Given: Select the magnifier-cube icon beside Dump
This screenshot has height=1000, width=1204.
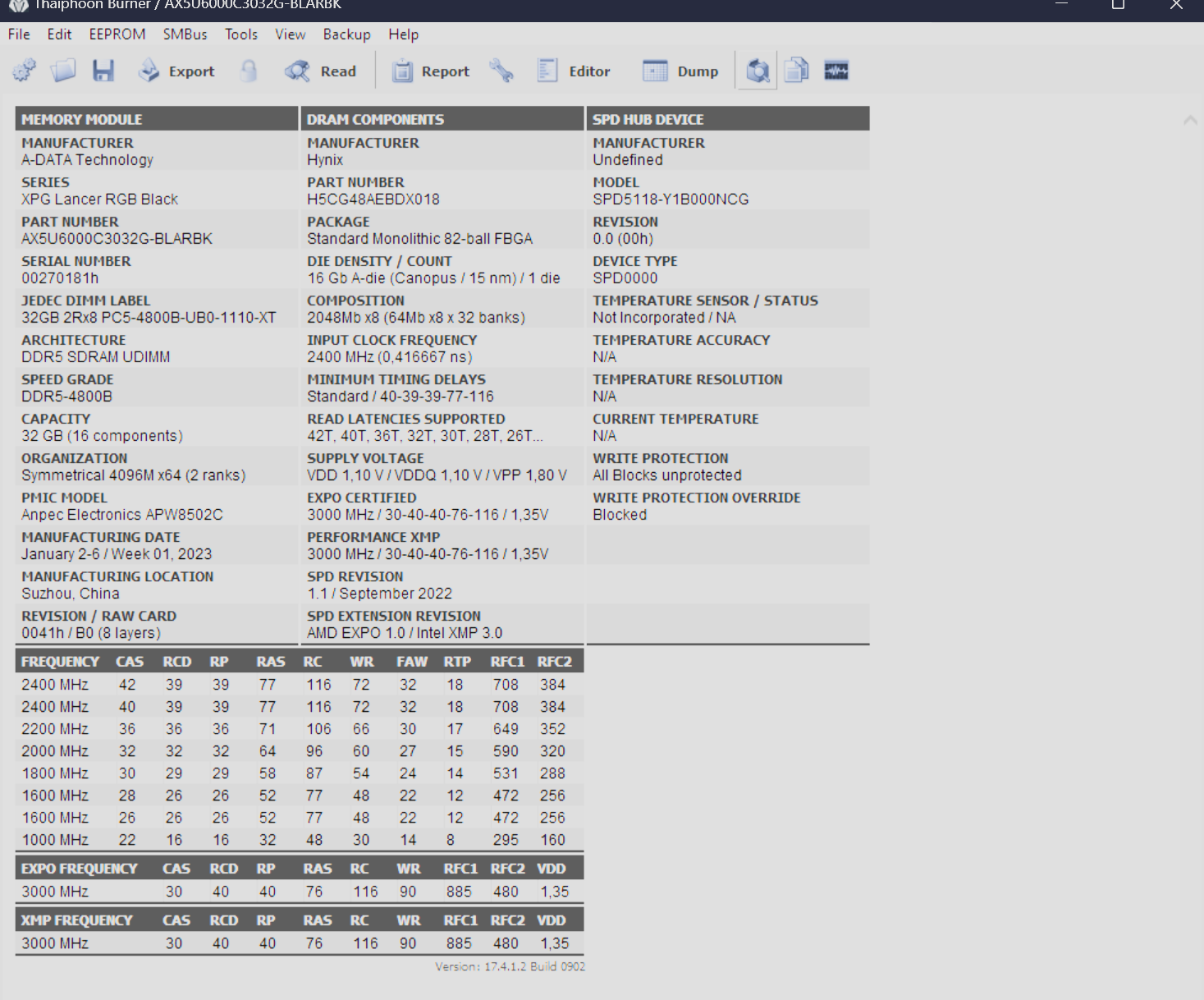Looking at the screenshot, I should 756,70.
